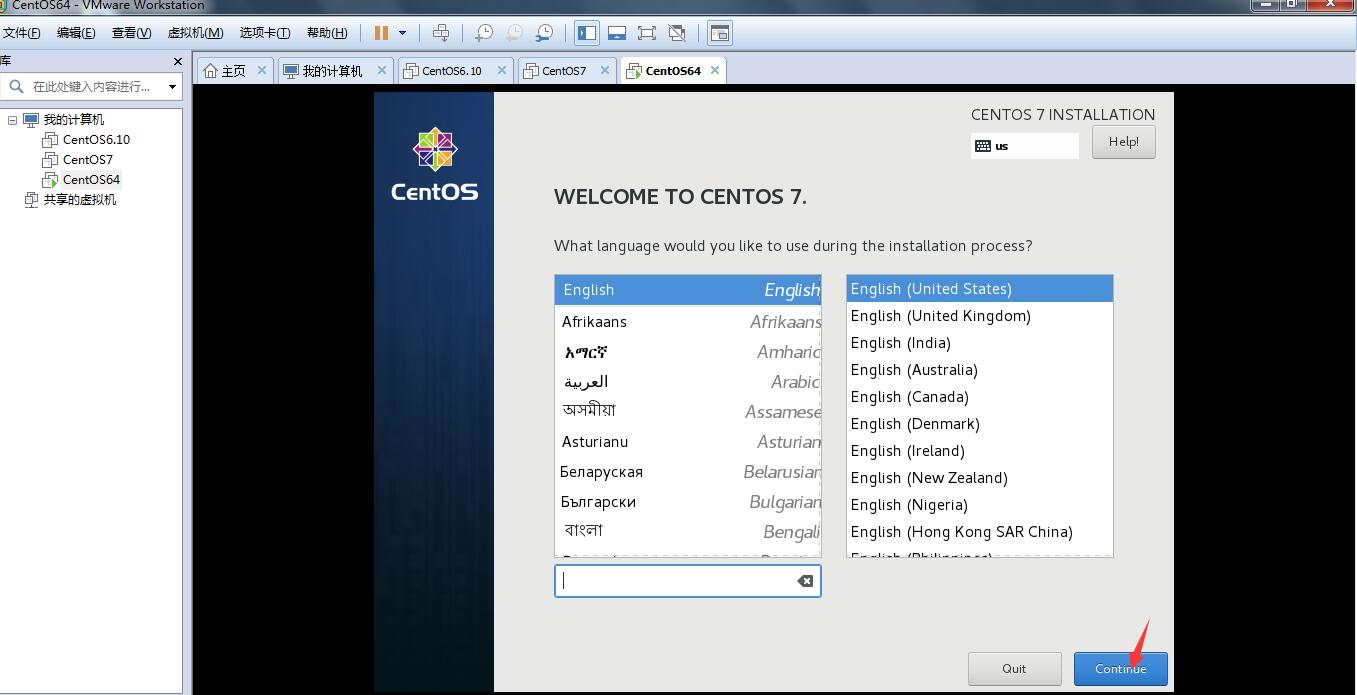Choose English (Hong Kong SAR China) locale
1357x695 pixels.
(x=980, y=532)
